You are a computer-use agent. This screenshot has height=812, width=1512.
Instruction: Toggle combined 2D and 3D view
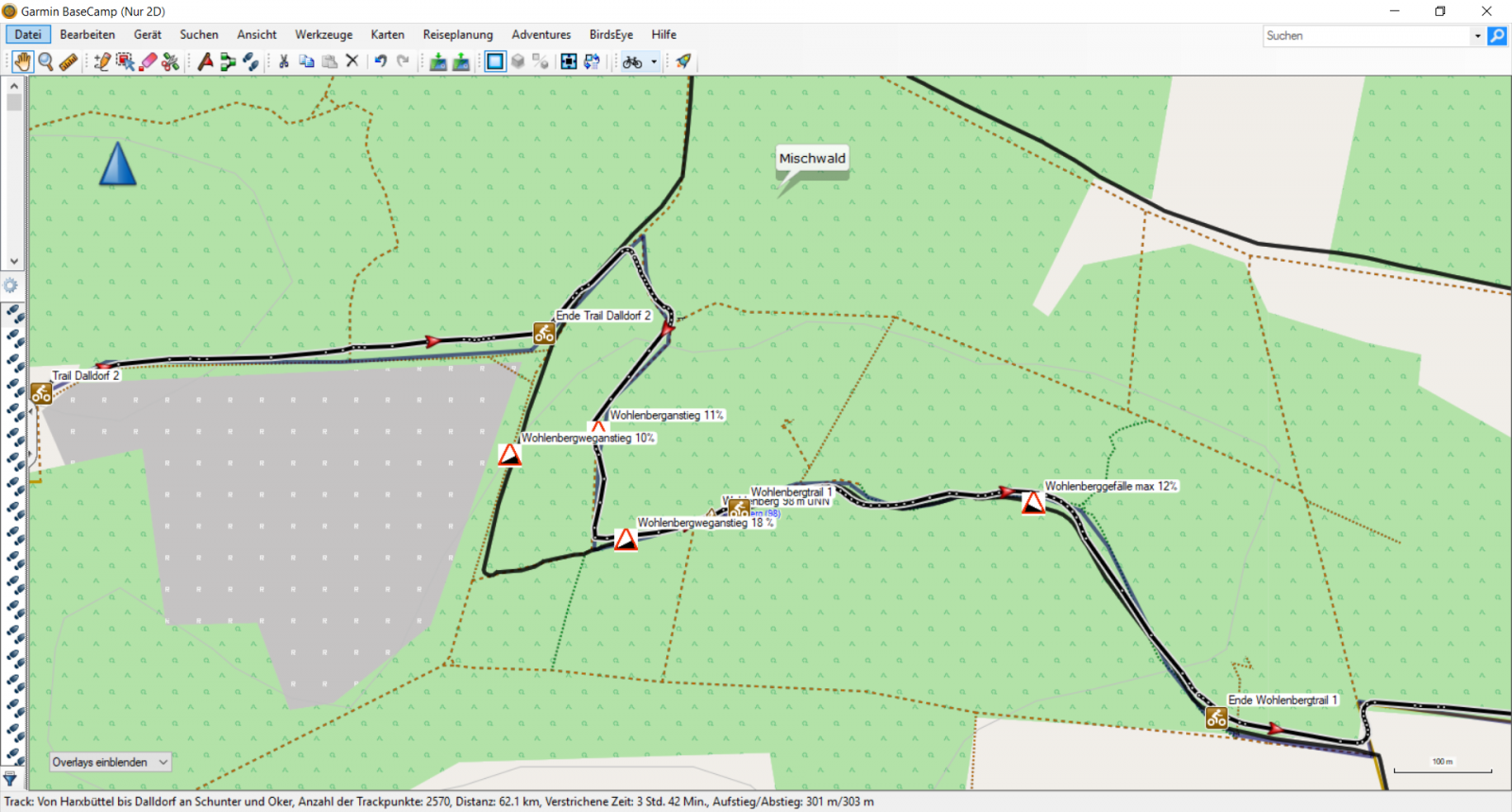(541, 61)
